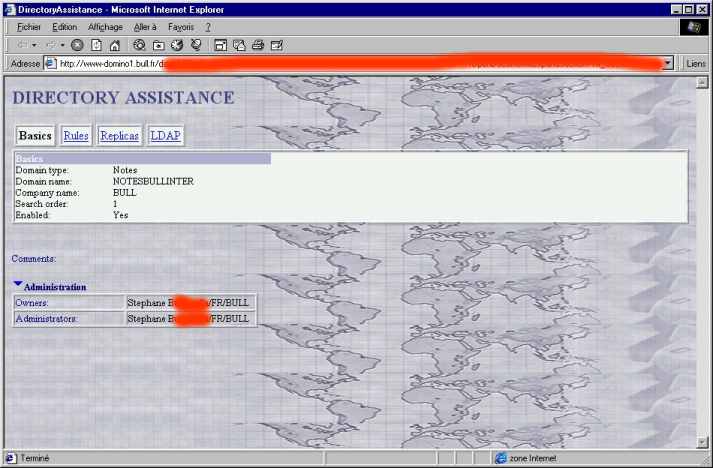The height and width of the screenshot is (468, 713).
Task: Click the scrollbar up arrow
Action: [x=702, y=82]
